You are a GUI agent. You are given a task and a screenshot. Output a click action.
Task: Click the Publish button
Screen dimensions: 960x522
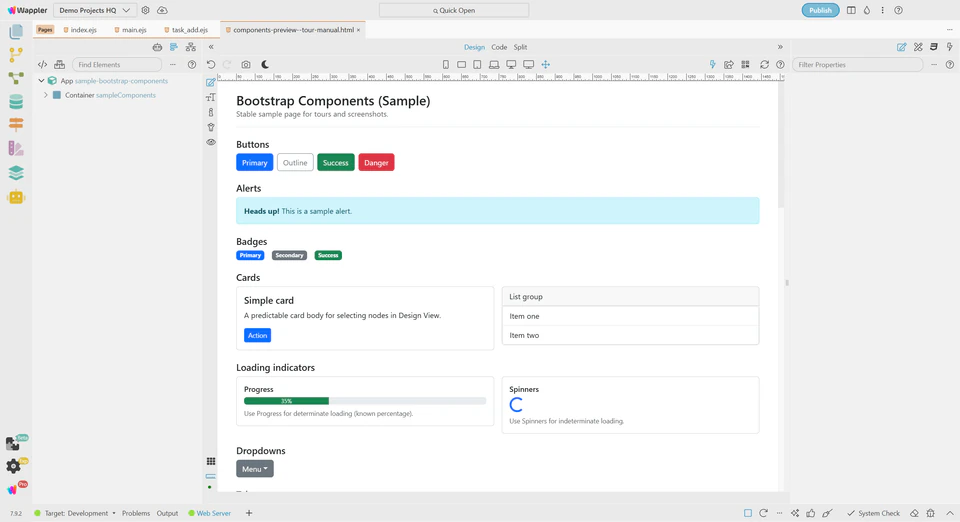820,10
